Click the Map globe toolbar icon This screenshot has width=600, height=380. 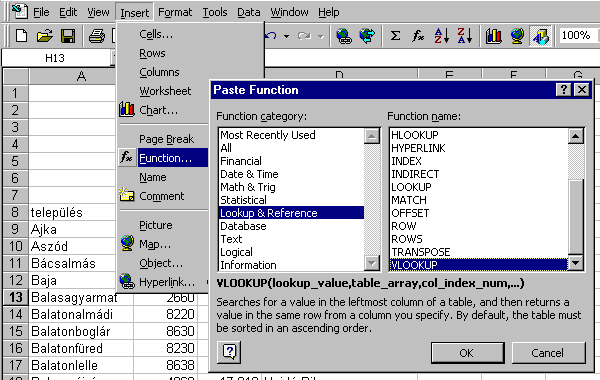(517, 36)
